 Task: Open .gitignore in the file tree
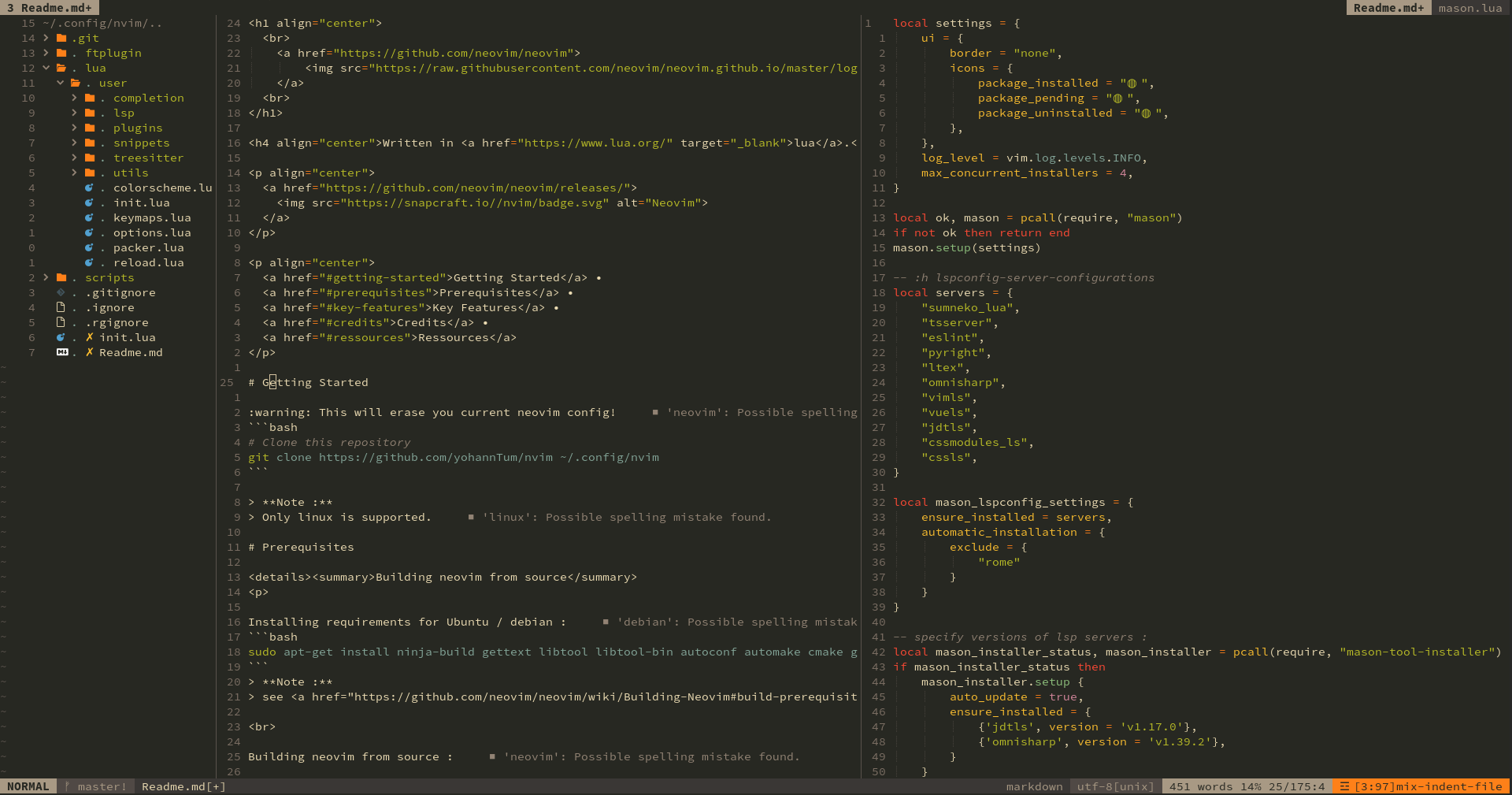[120, 292]
